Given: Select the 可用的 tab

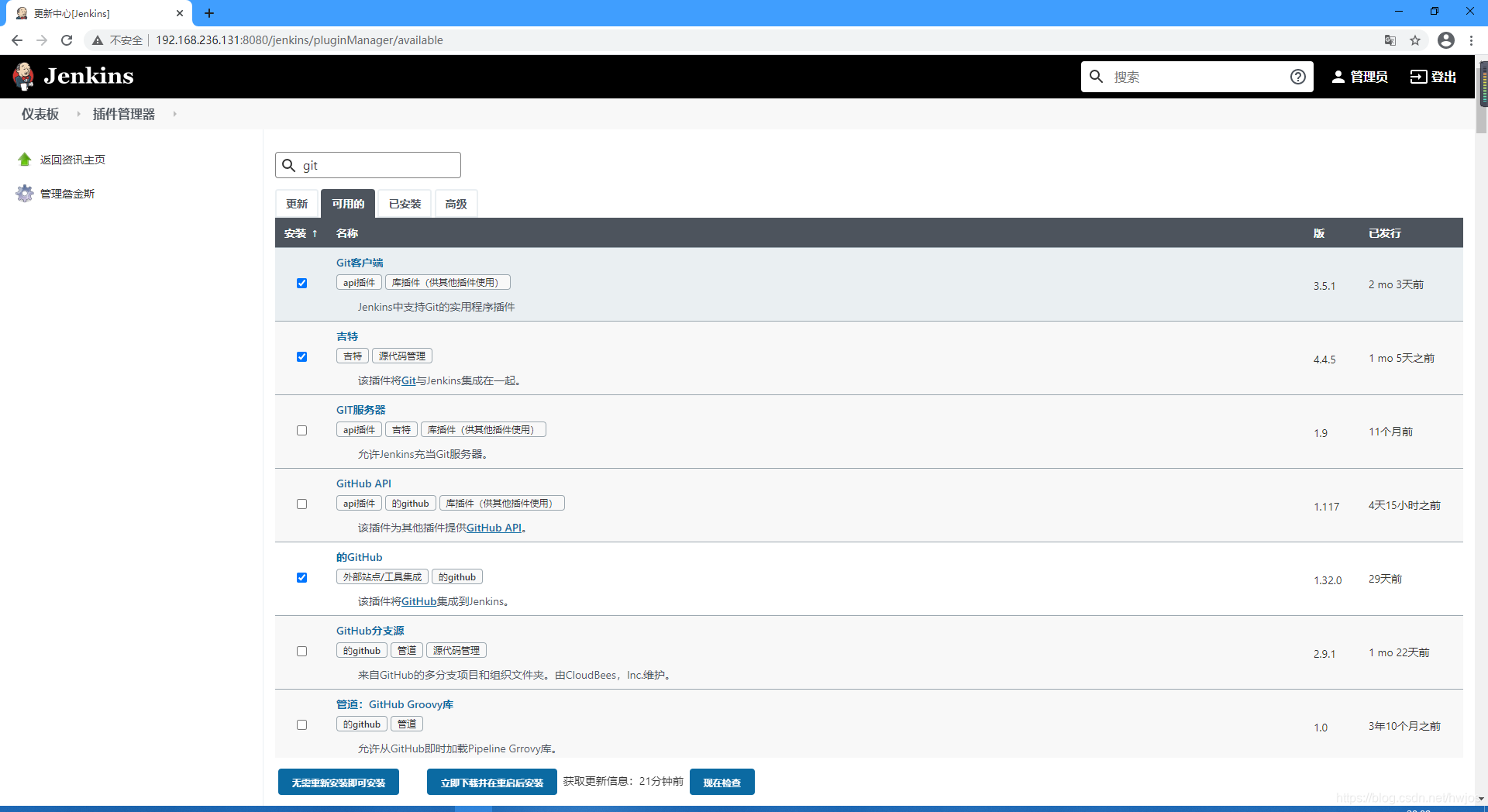Looking at the screenshot, I should [x=348, y=204].
